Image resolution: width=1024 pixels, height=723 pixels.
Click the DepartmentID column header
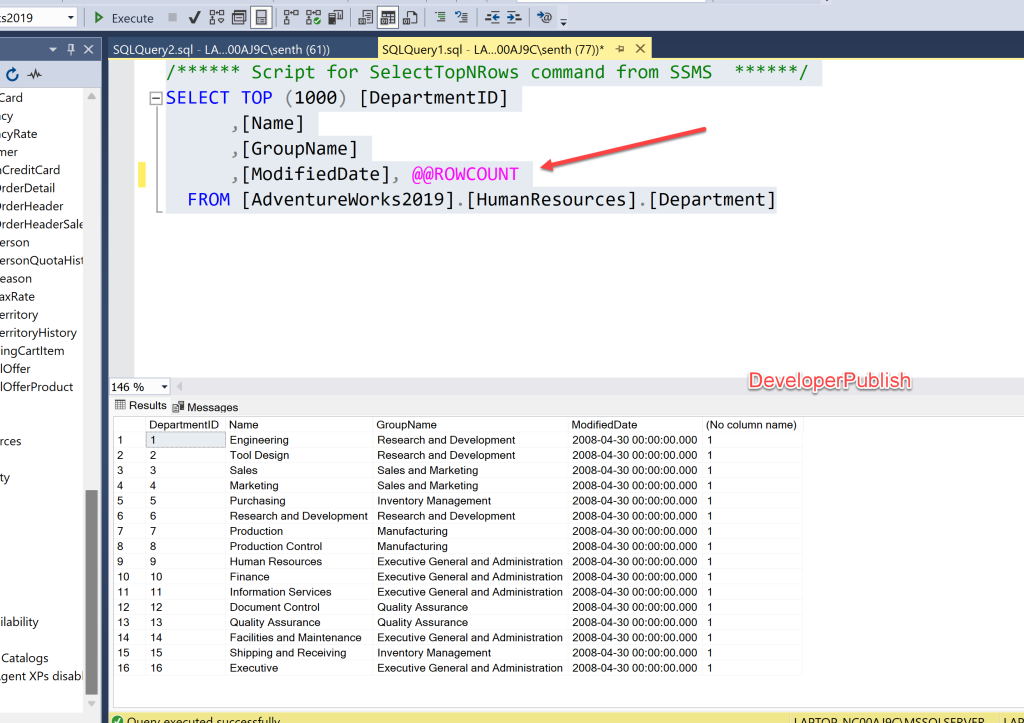[184, 425]
